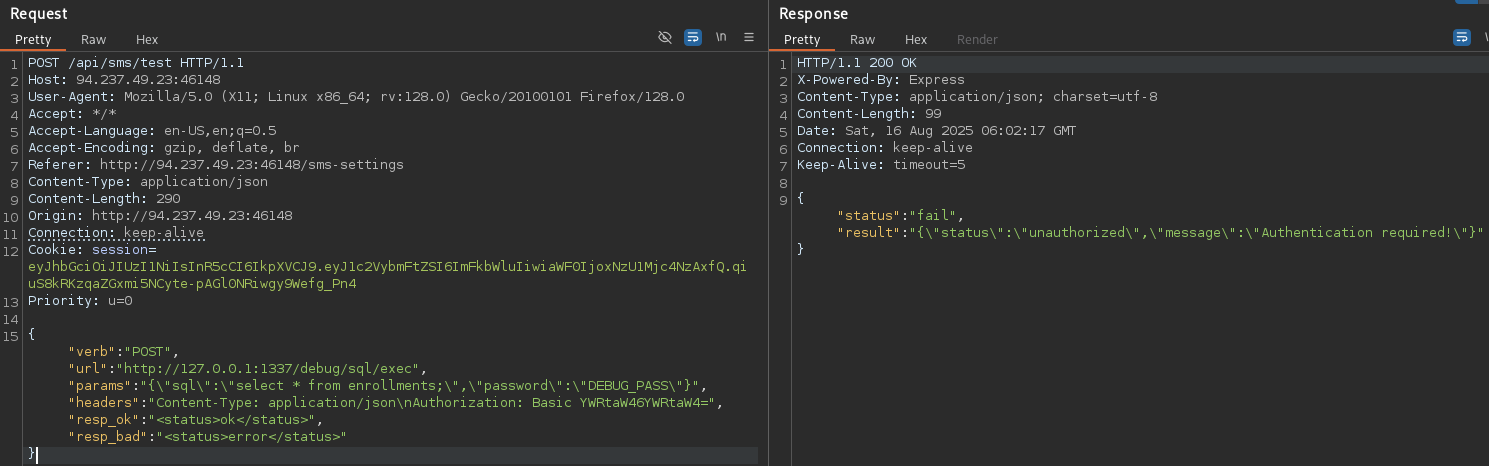The width and height of the screenshot is (1489, 466).
Task: Click the "resp_ok" JSON line
Action: pyautogui.click(x=194, y=420)
